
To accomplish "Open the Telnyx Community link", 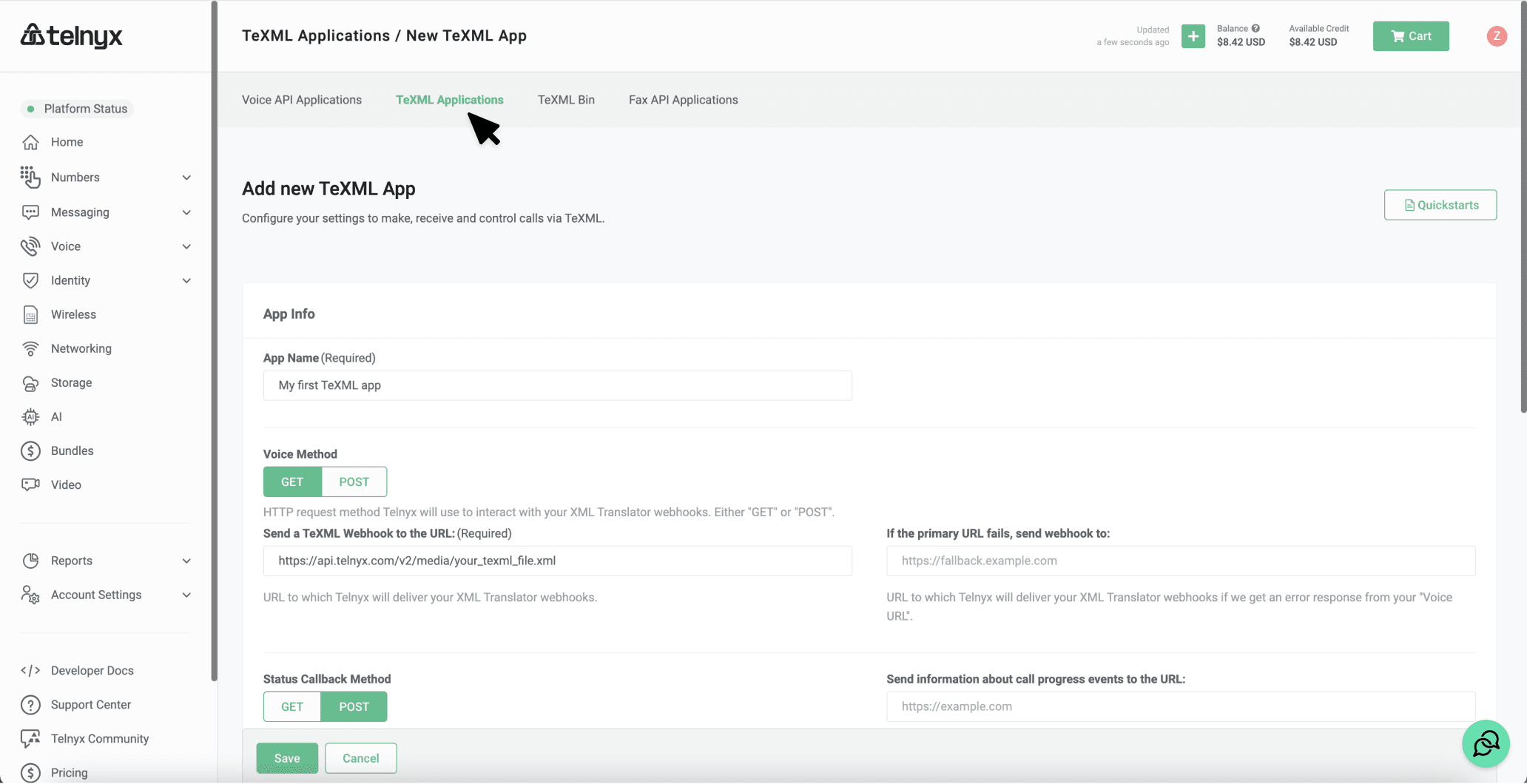I will (100, 739).
